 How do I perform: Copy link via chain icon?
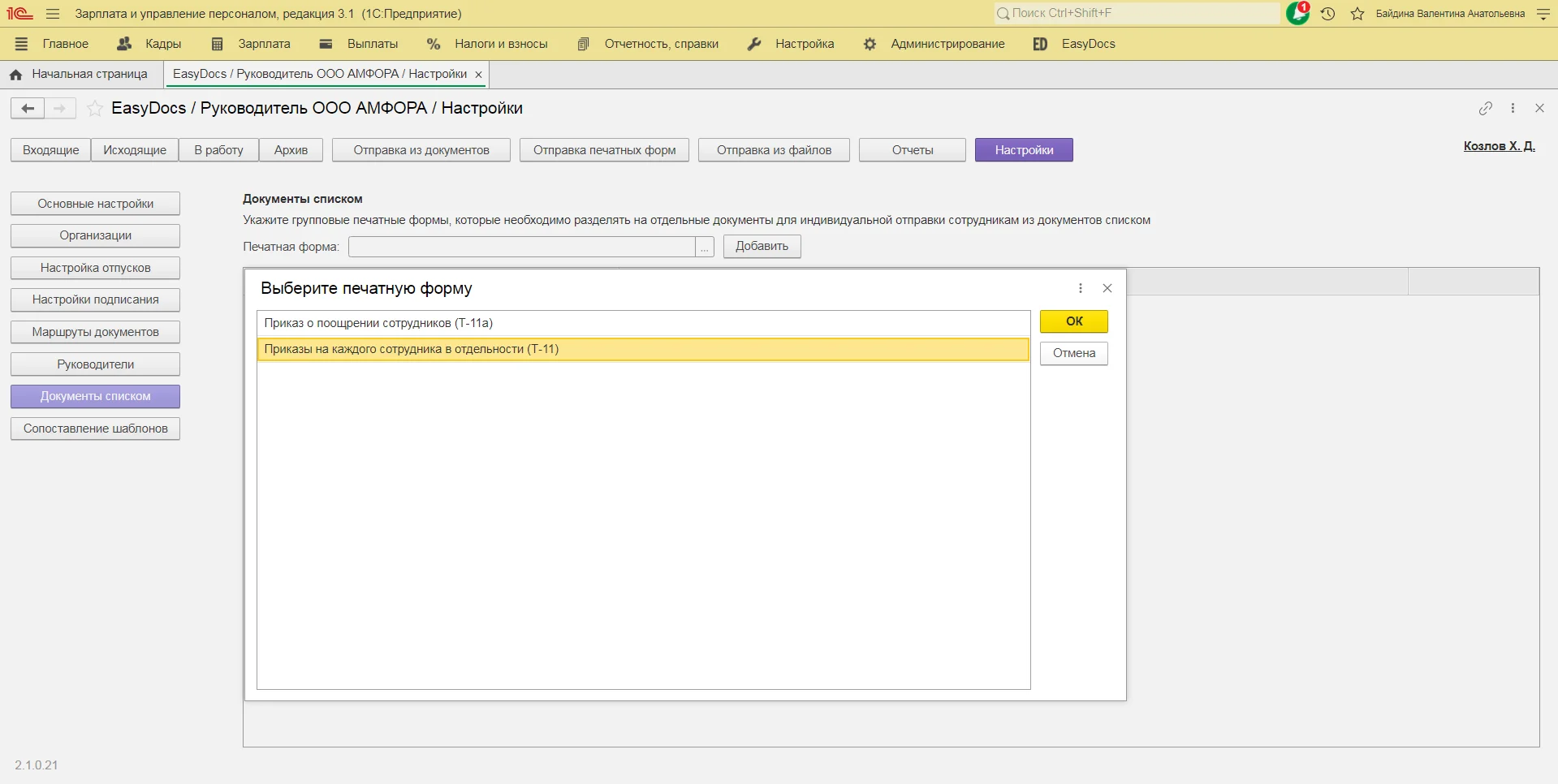pyautogui.click(x=1485, y=108)
